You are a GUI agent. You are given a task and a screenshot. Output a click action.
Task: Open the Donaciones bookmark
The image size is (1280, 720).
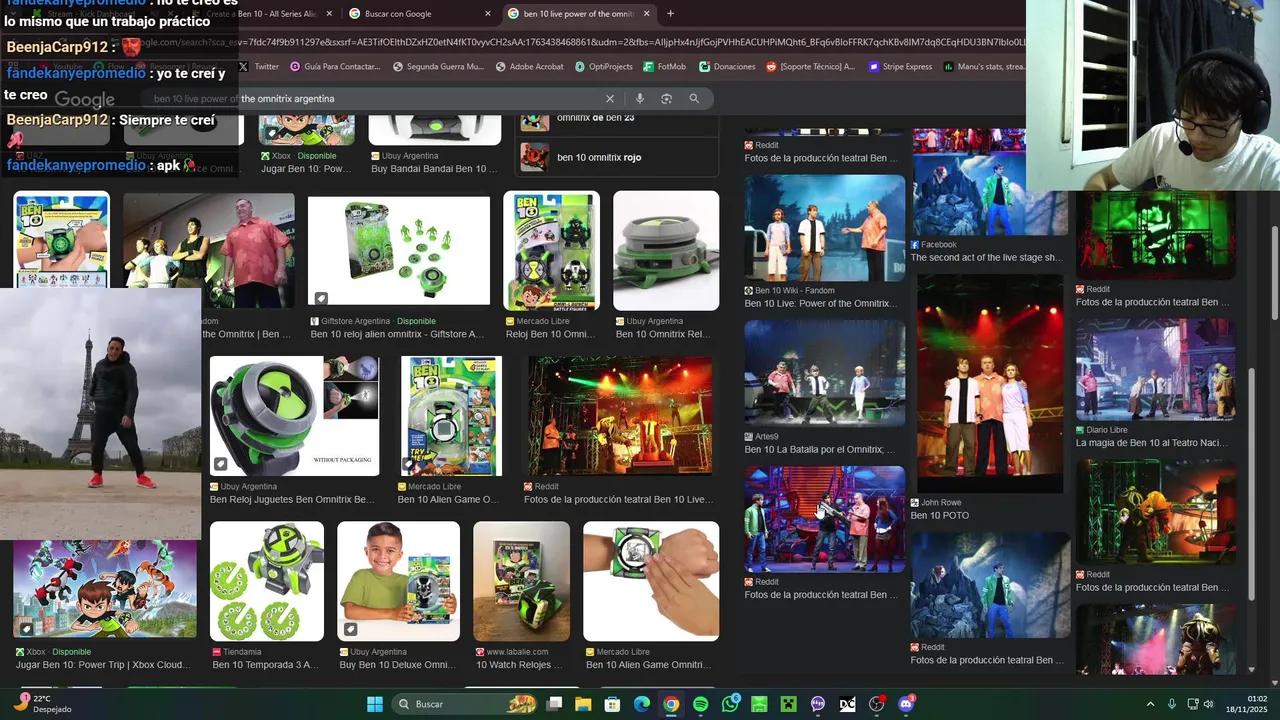tap(727, 67)
